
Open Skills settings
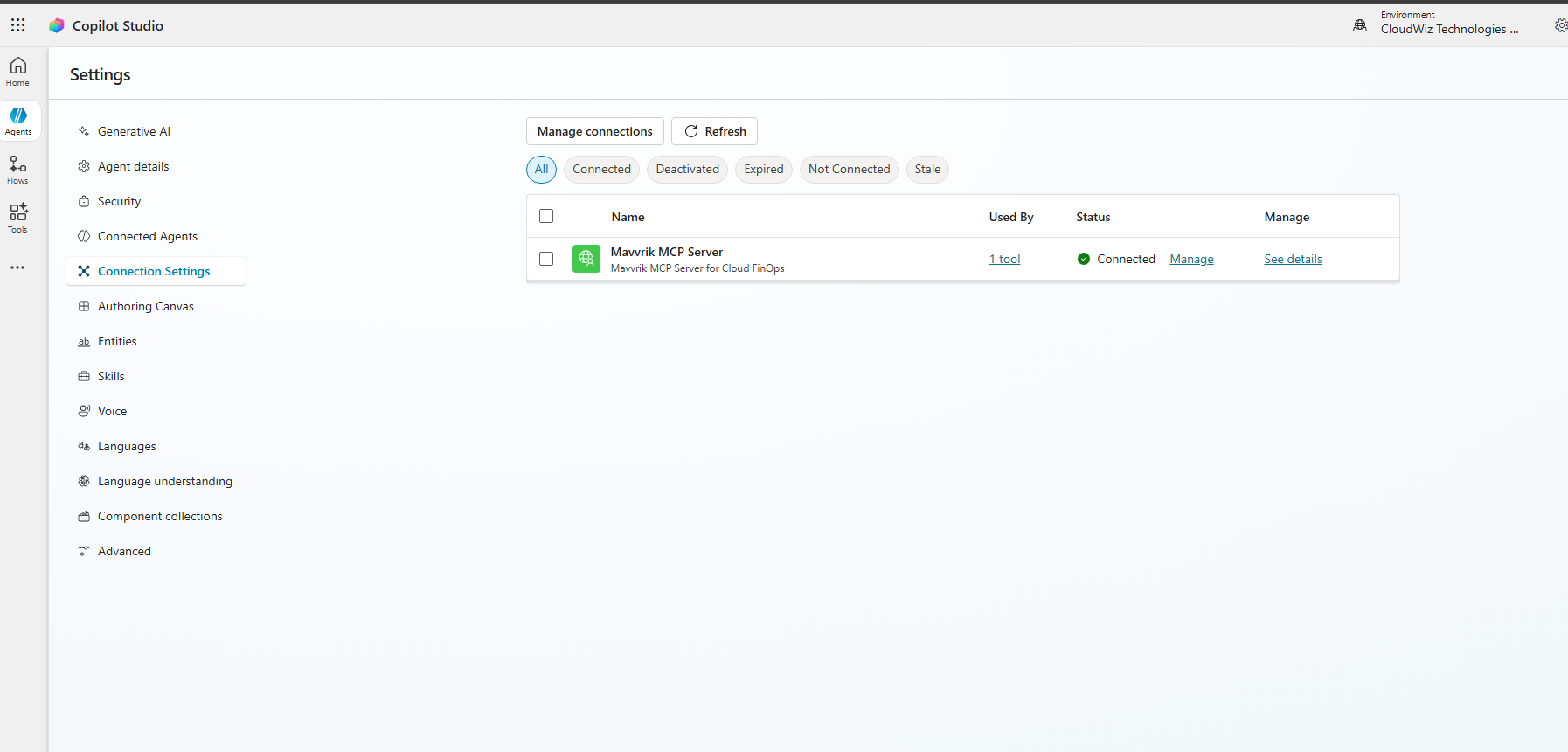pyautogui.click(x=156, y=376)
